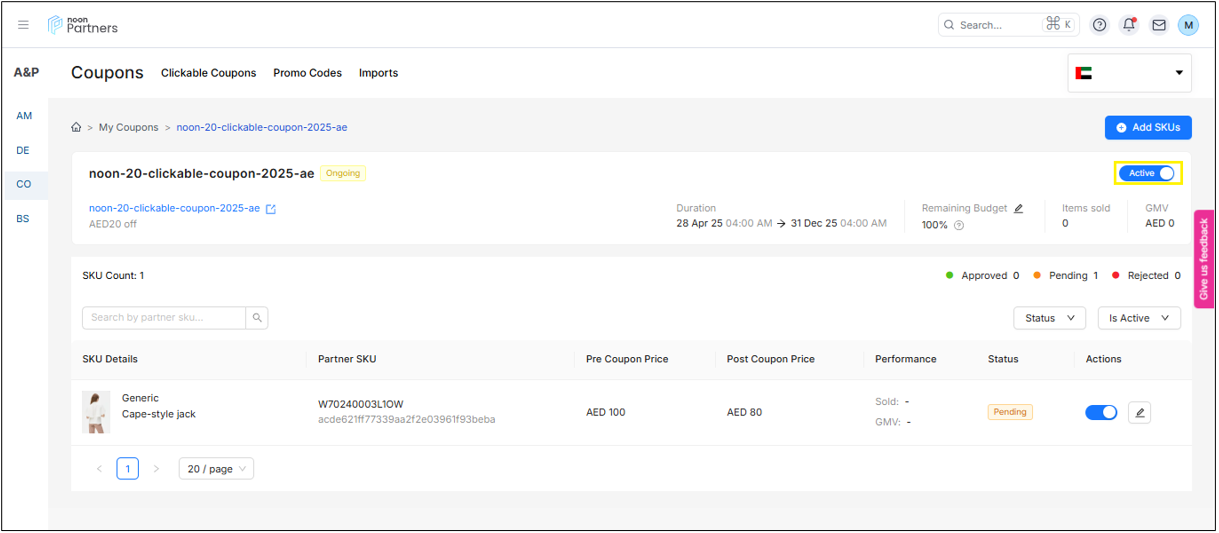The image size is (1219, 533).
Task: Open the mail messages icon
Action: click(1159, 25)
